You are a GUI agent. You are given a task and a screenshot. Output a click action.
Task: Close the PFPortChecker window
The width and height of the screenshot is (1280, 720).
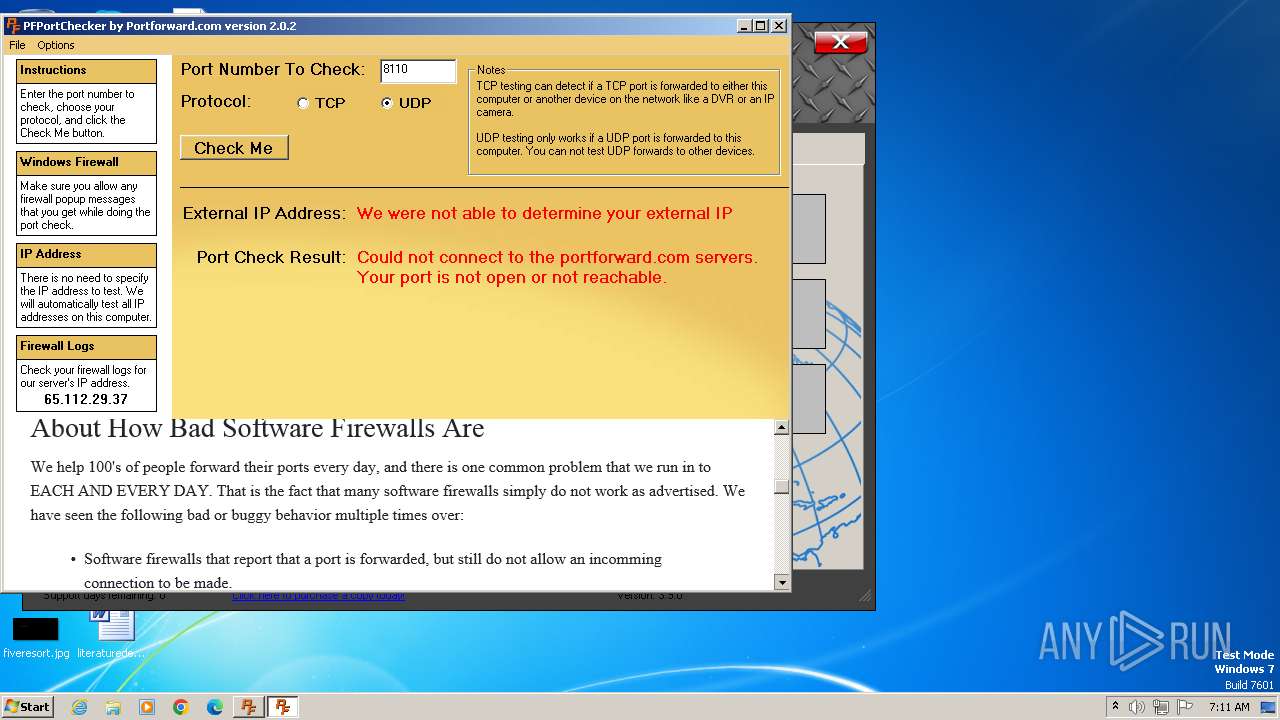click(x=778, y=26)
